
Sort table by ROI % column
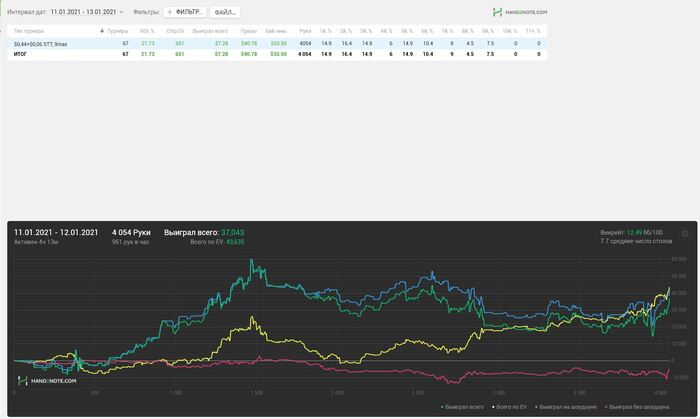coord(147,31)
